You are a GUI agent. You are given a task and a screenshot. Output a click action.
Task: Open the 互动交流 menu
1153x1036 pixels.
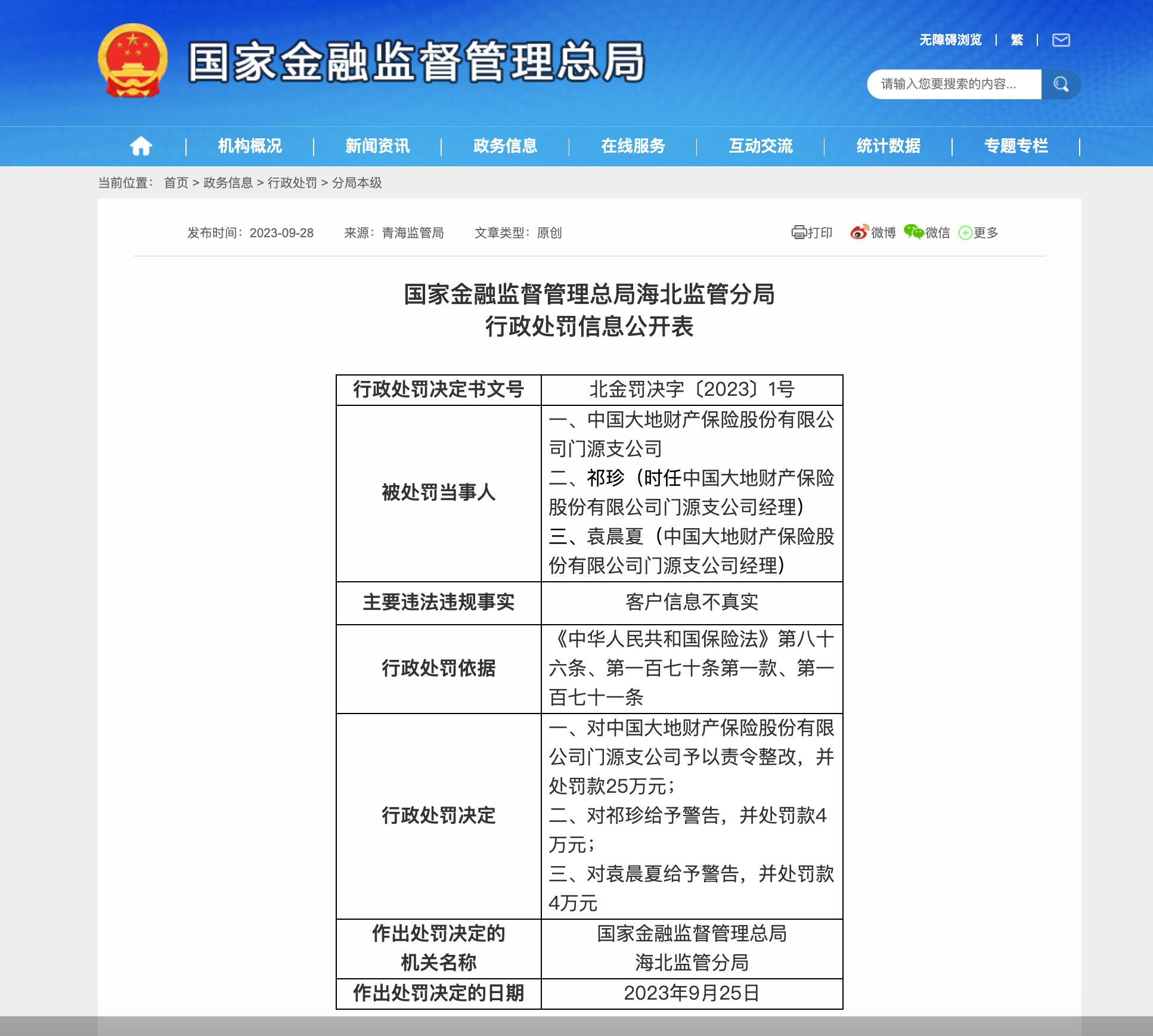tap(761, 146)
